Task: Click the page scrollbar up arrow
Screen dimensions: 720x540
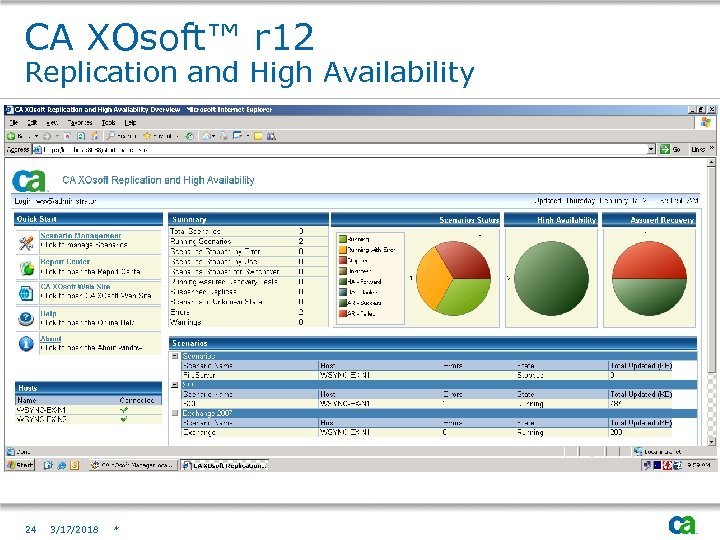Action: pyautogui.click(x=711, y=163)
